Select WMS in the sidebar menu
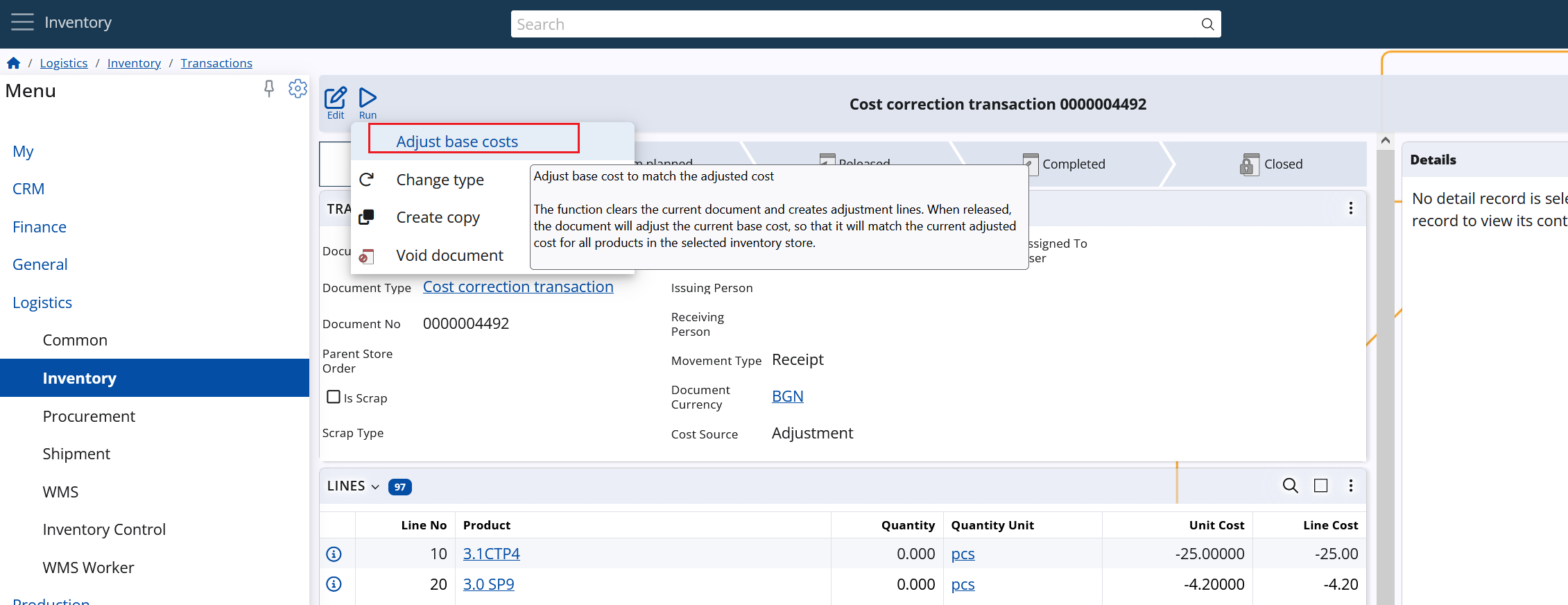The height and width of the screenshot is (605, 1568). (60, 492)
